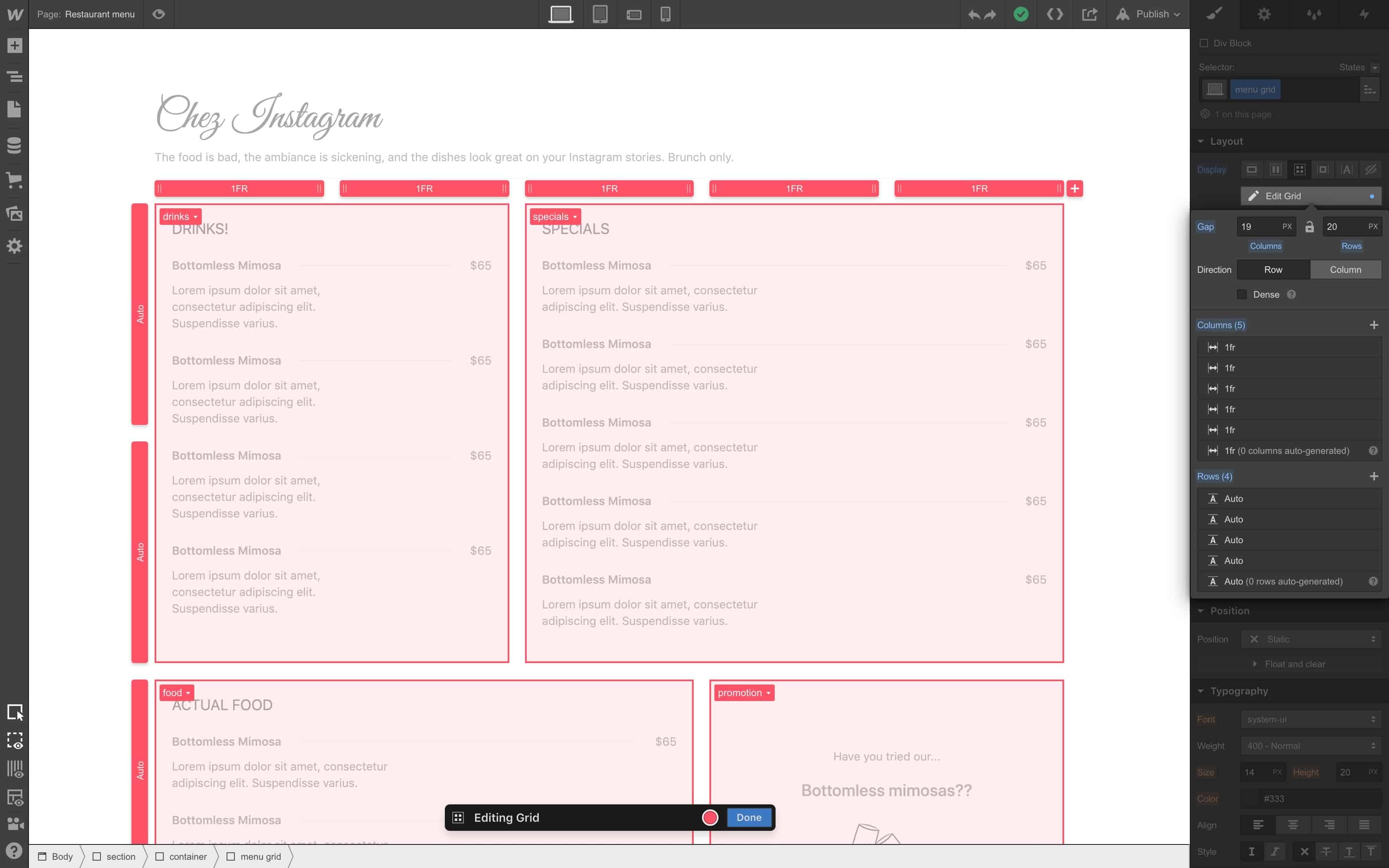This screenshot has height=868, width=1389.
Task: Select flex display mode in Layout
Action: point(1275,169)
